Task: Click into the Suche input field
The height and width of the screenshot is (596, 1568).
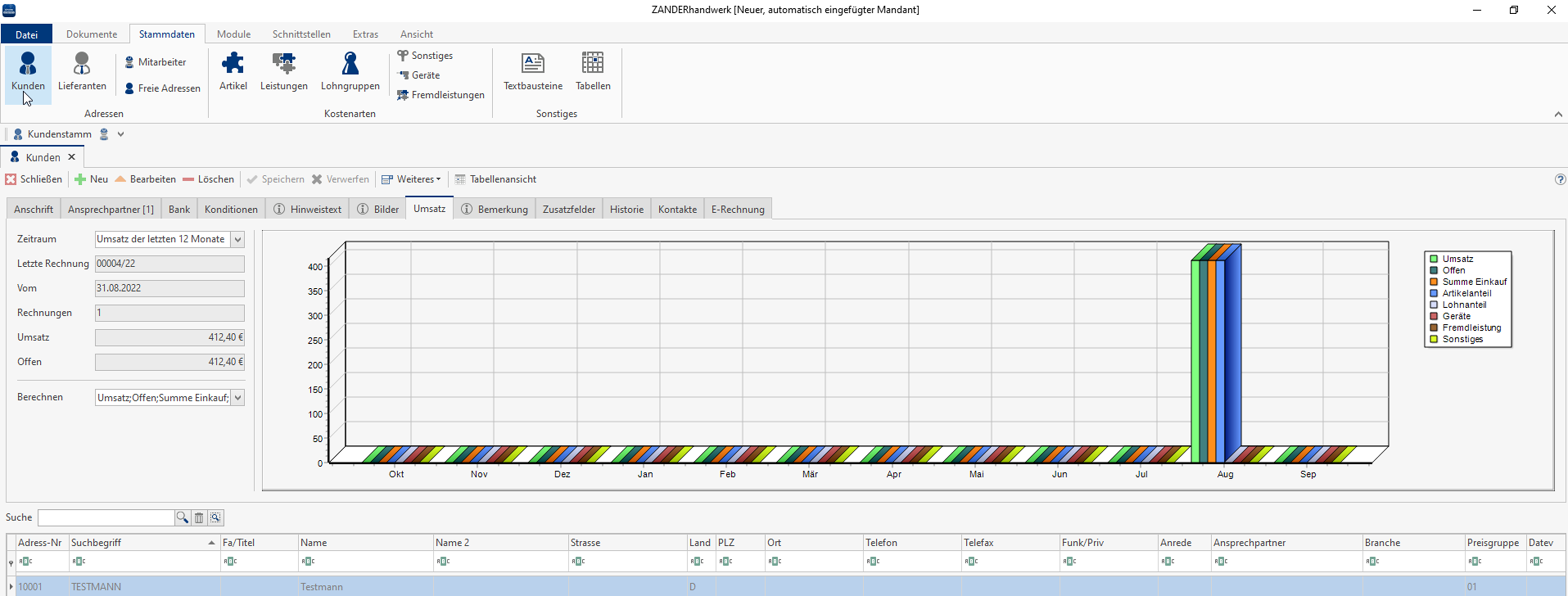Action: point(106,517)
